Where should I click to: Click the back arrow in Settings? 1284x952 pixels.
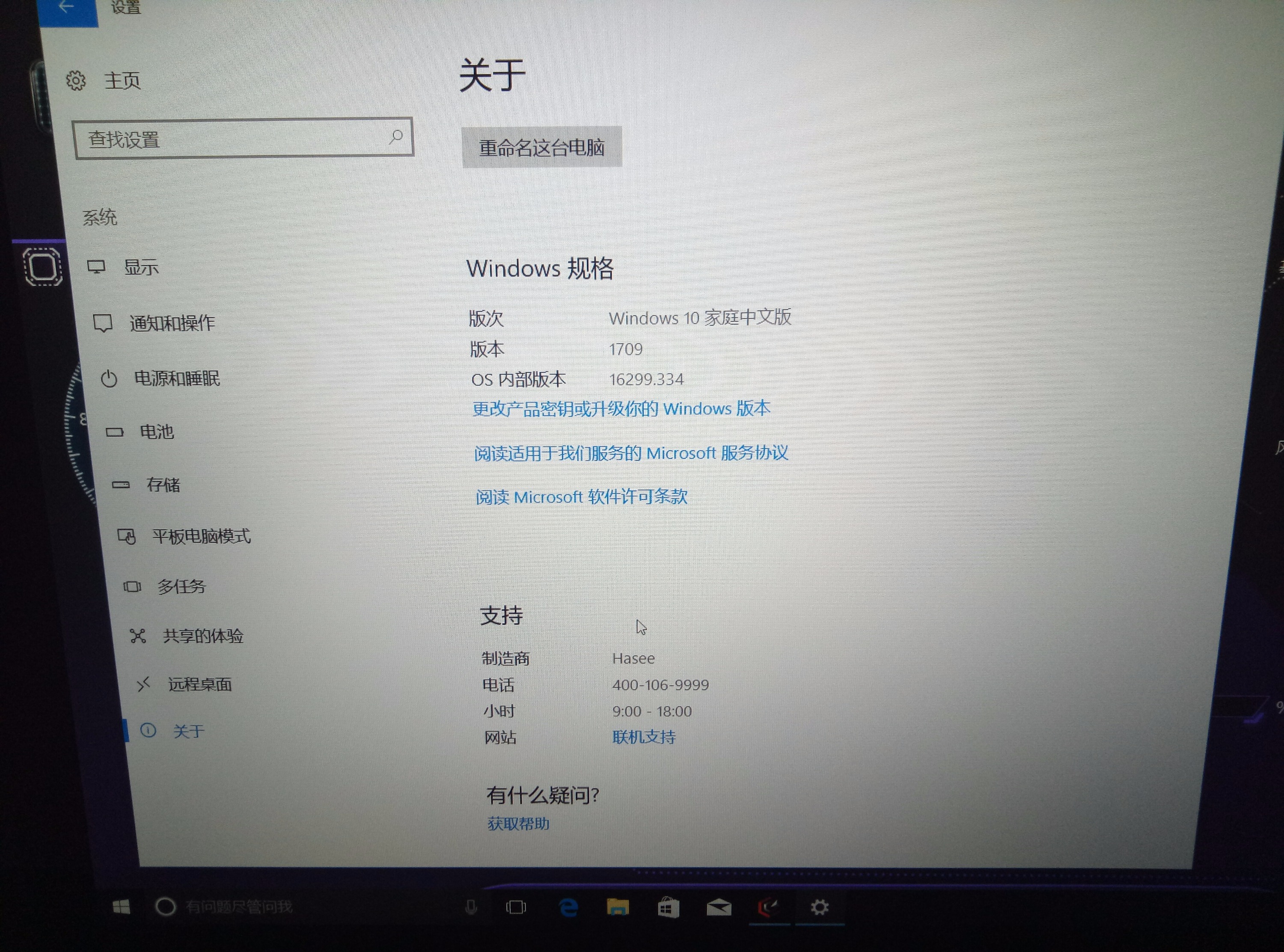point(67,8)
